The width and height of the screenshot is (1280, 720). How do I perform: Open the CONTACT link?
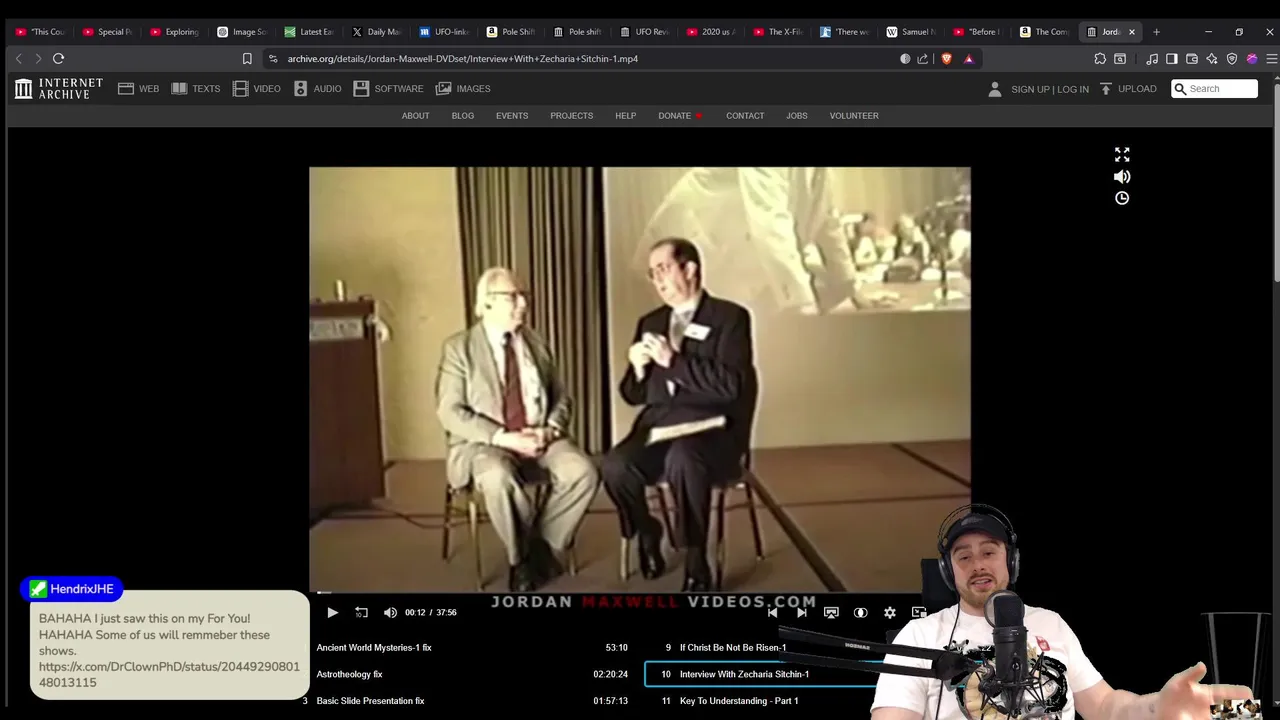745,116
